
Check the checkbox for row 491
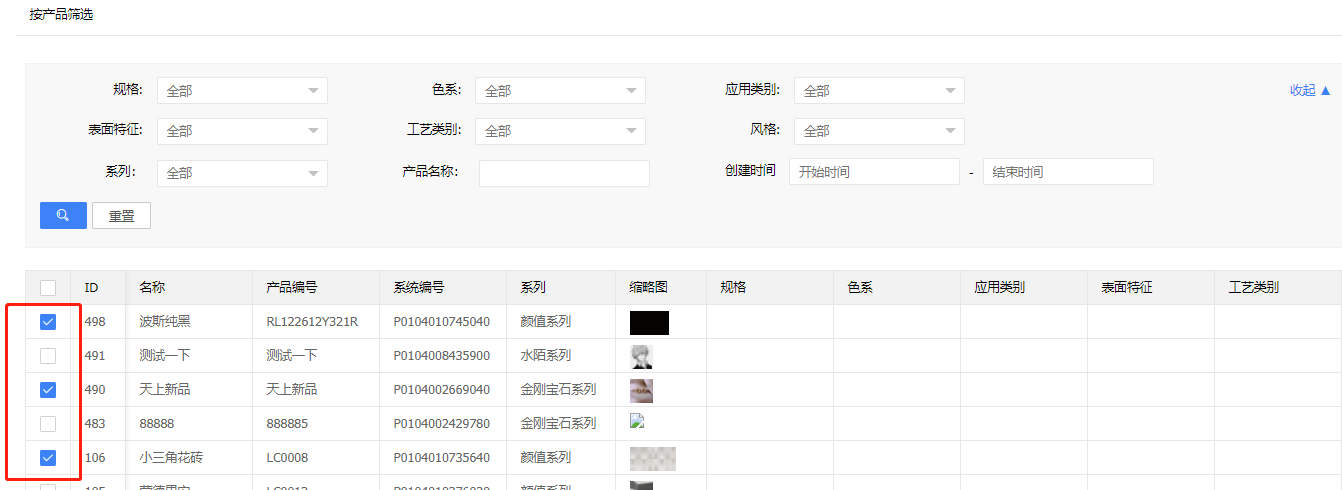coord(48,356)
